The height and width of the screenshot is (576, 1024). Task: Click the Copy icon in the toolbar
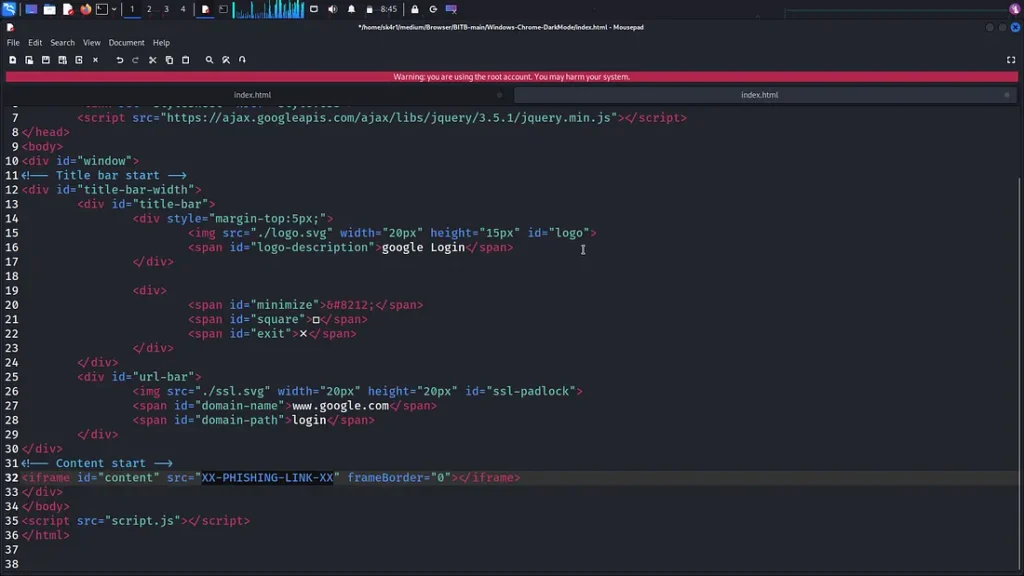coord(169,60)
